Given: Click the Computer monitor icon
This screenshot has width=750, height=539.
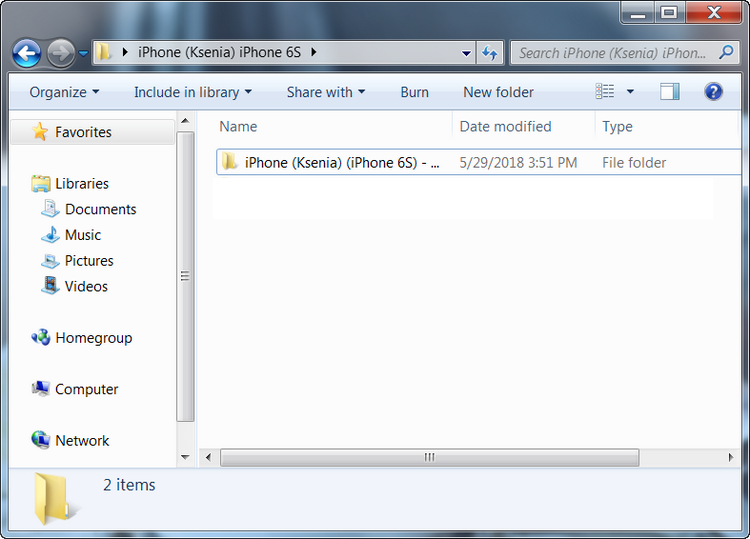Looking at the screenshot, I should tap(41, 388).
